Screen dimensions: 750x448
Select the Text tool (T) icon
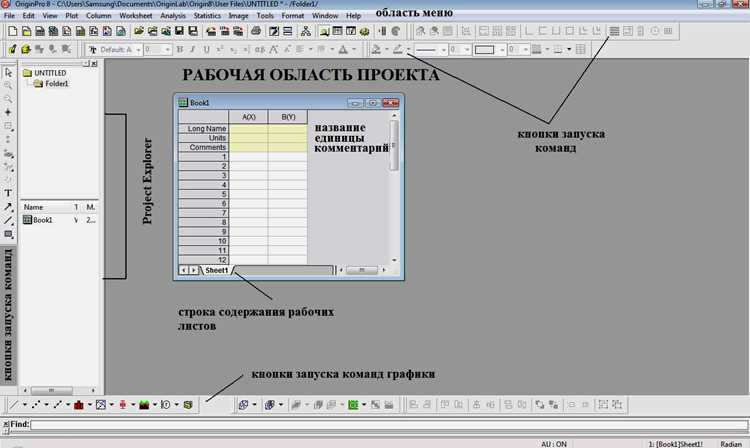8,193
